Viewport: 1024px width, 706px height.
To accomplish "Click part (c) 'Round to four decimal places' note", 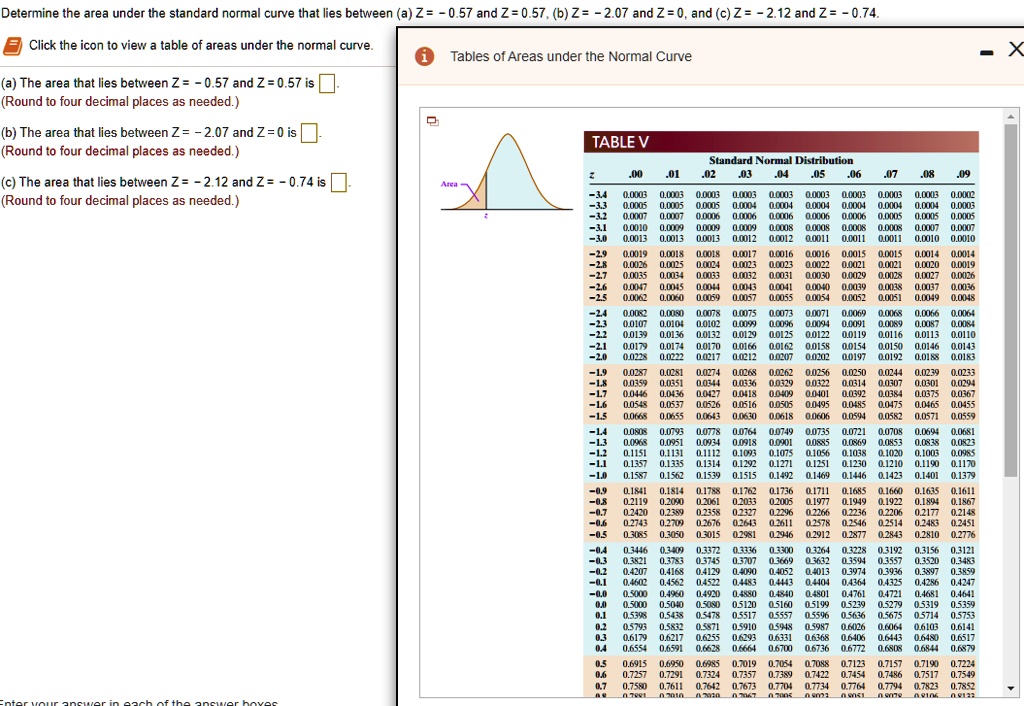I will [120, 201].
